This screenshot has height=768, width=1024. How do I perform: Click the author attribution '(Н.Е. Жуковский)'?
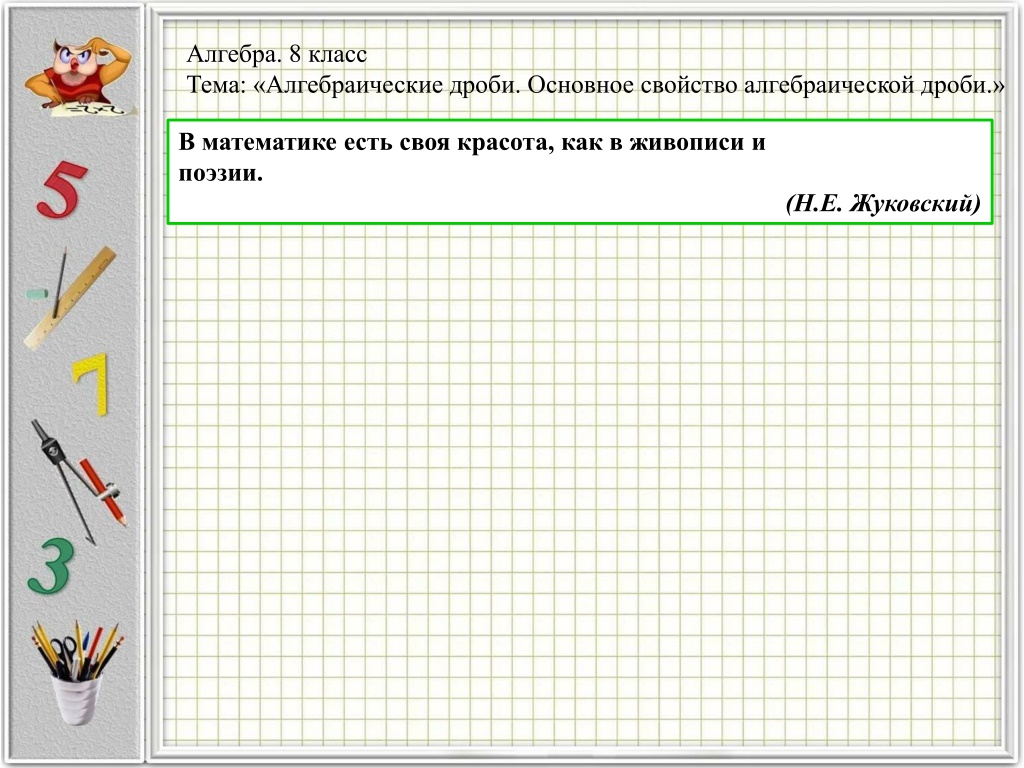click(883, 204)
